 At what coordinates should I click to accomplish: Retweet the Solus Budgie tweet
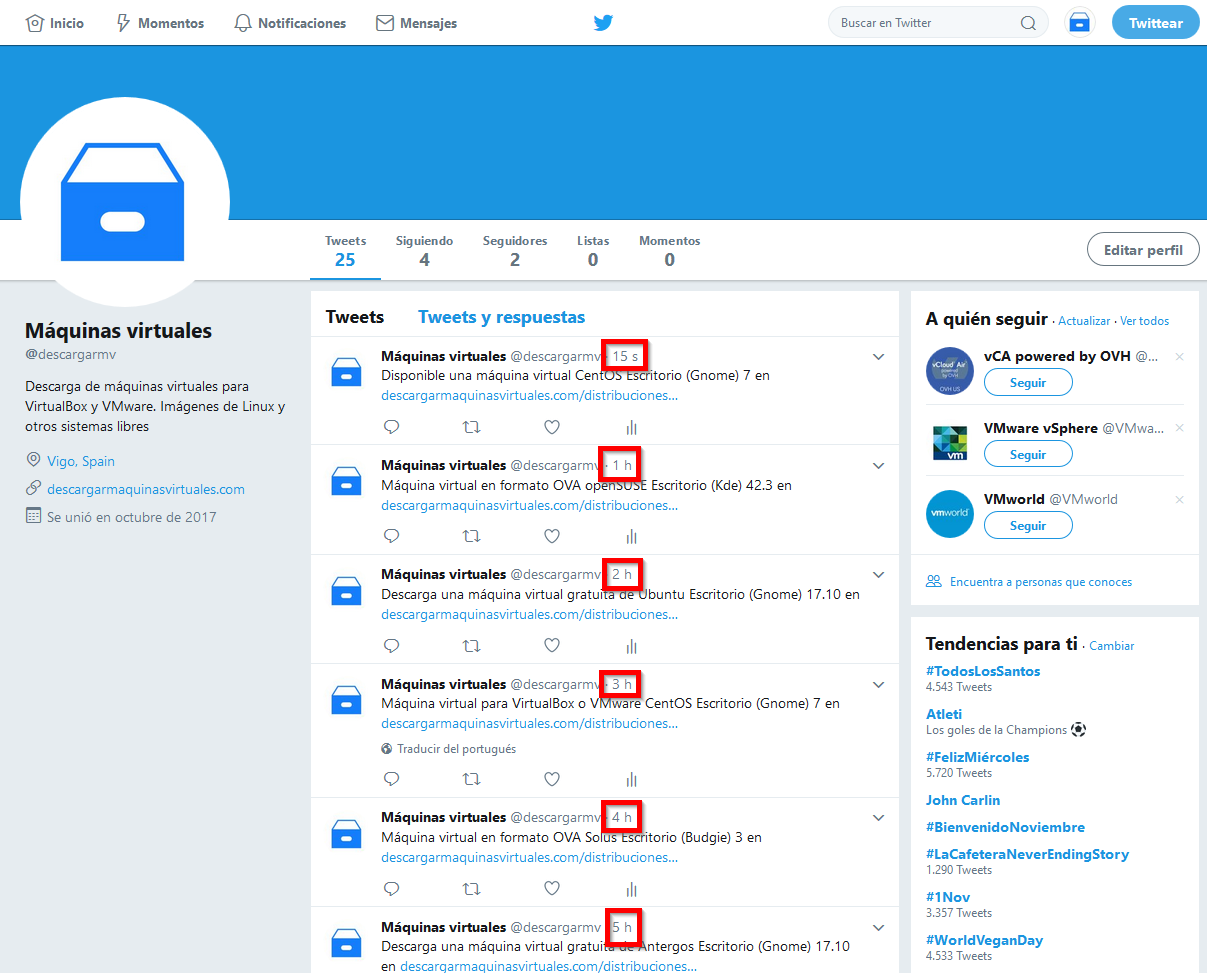pyautogui.click(x=471, y=888)
